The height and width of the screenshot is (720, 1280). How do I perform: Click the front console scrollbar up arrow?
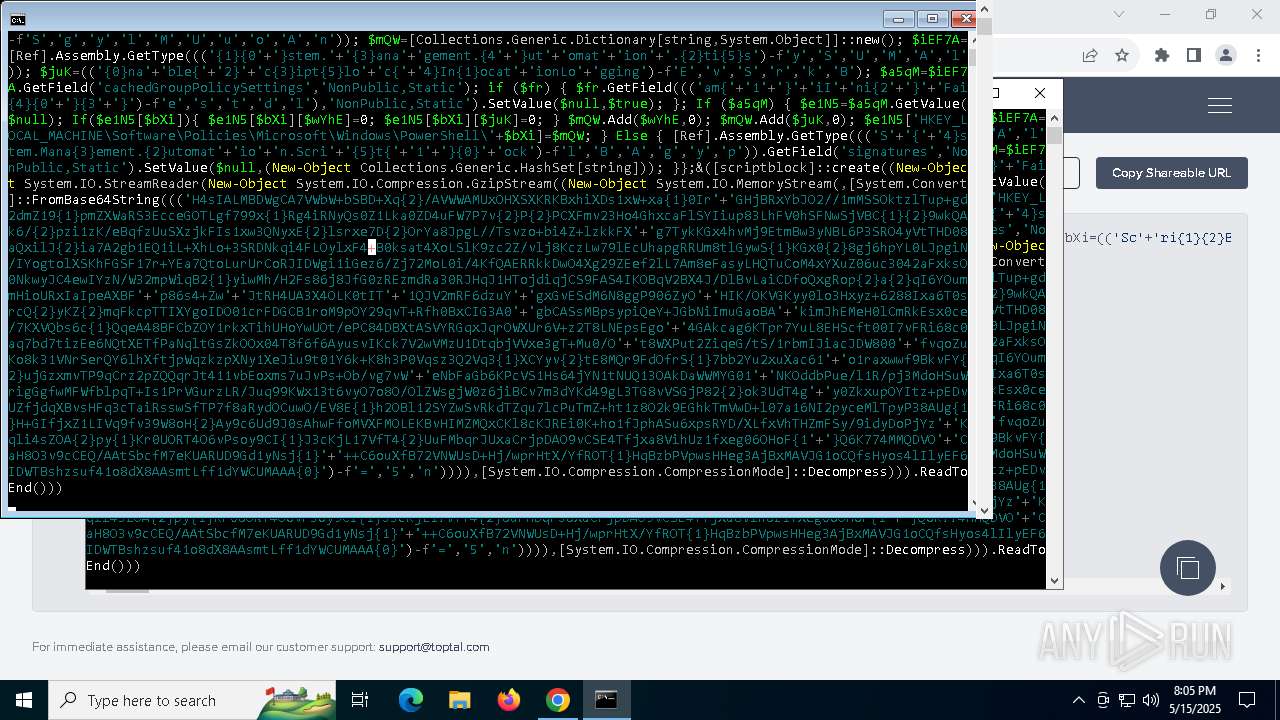(x=984, y=11)
